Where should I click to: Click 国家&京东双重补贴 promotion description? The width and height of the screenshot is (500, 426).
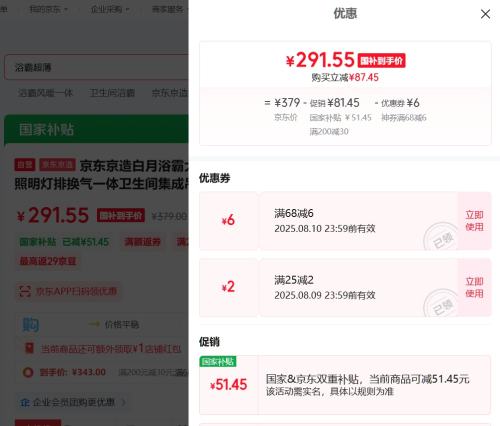367,379
